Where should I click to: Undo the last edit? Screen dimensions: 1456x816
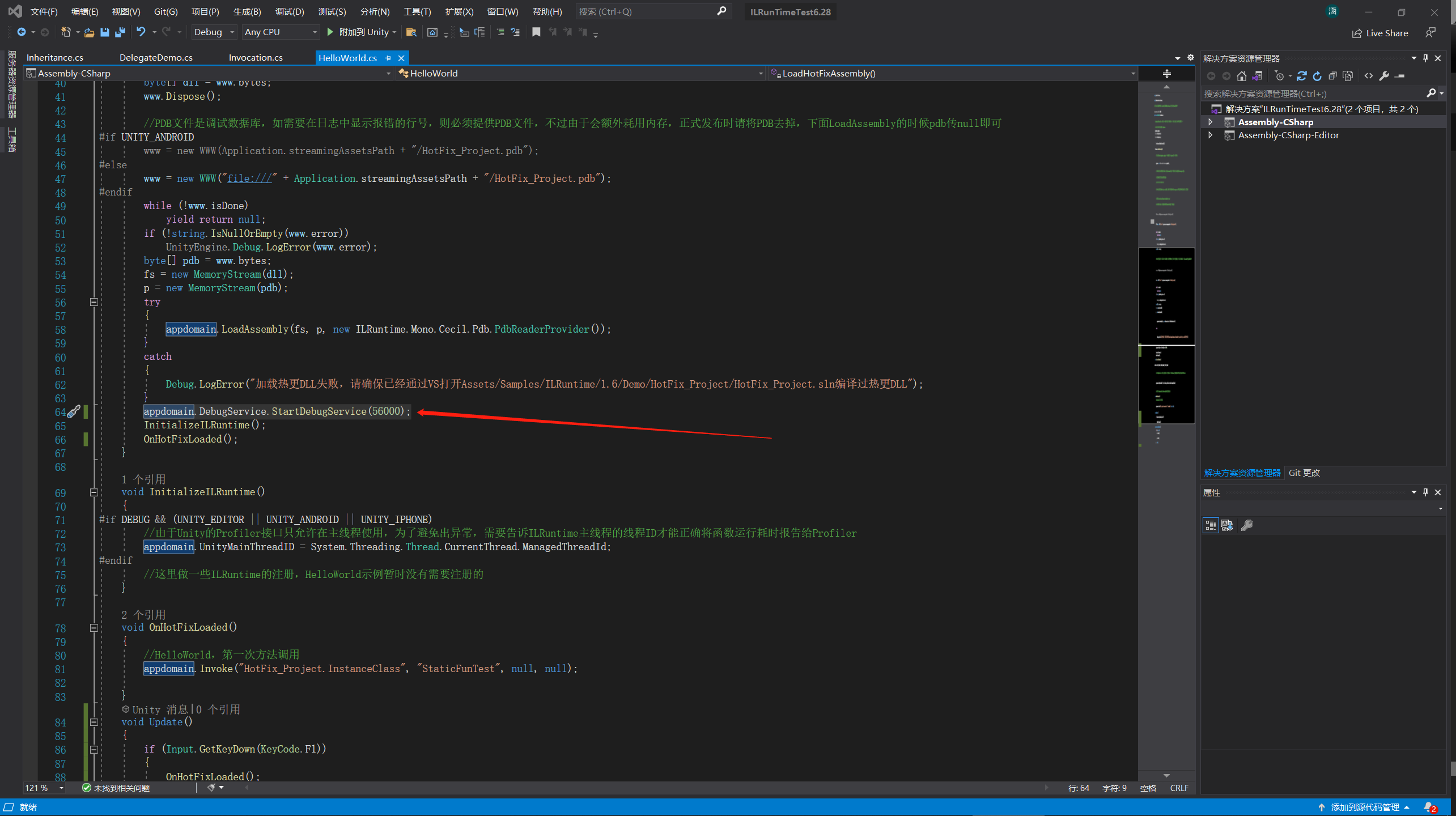click(141, 32)
